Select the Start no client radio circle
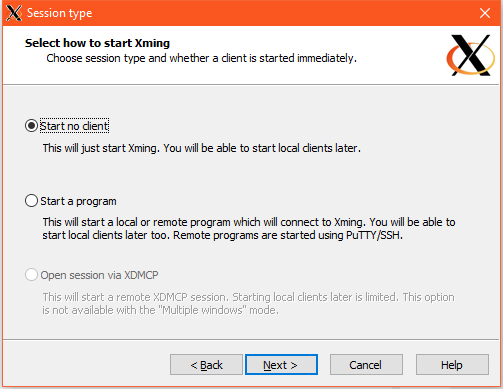Viewport: 503px width, 389px height. [31, 126]
